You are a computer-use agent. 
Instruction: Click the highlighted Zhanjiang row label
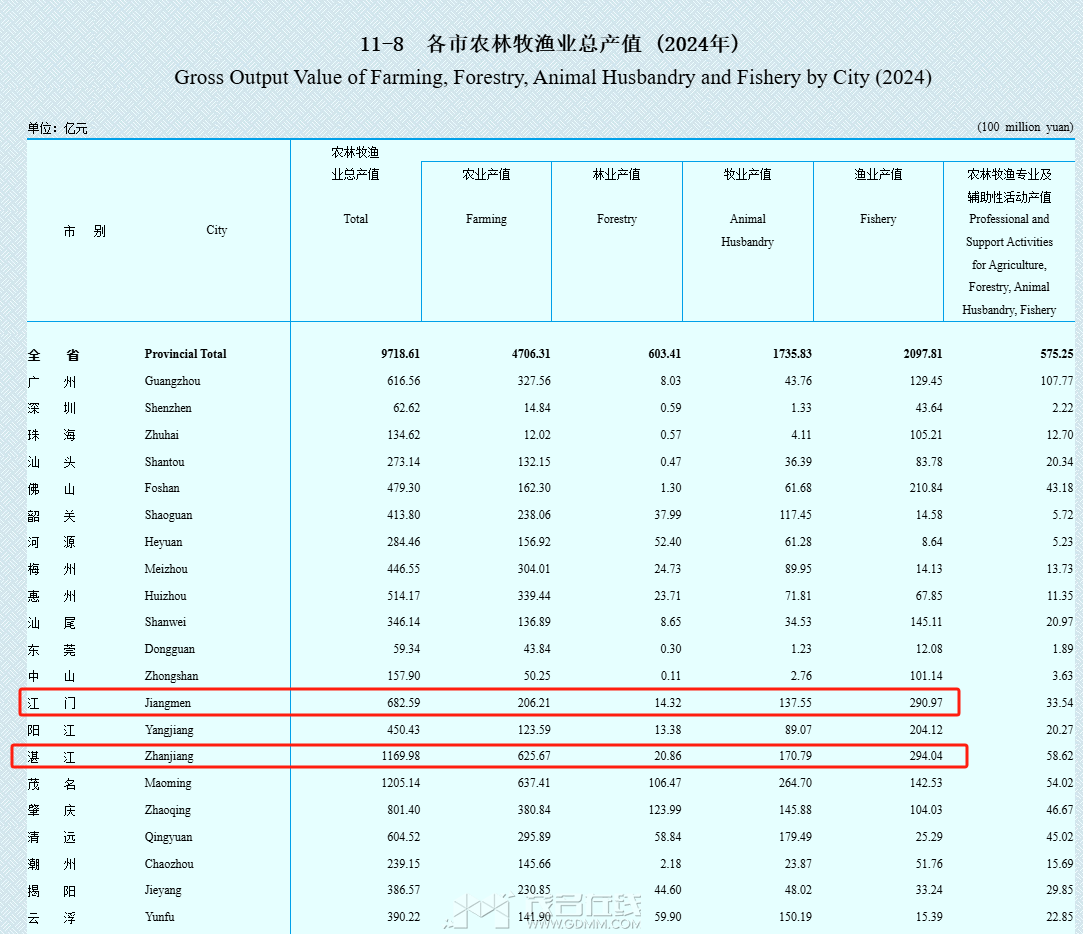point(170,756)
